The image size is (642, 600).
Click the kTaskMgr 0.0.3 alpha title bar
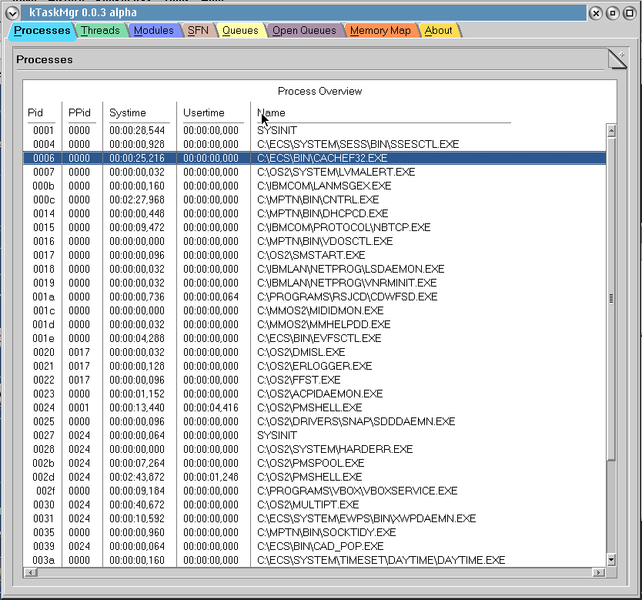click(x=304, y=13)
